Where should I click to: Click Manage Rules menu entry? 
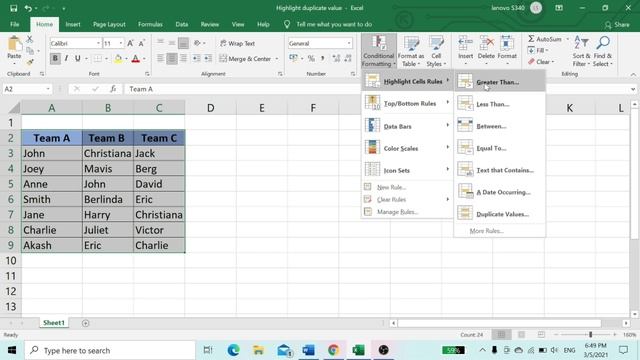pos(407,212)
